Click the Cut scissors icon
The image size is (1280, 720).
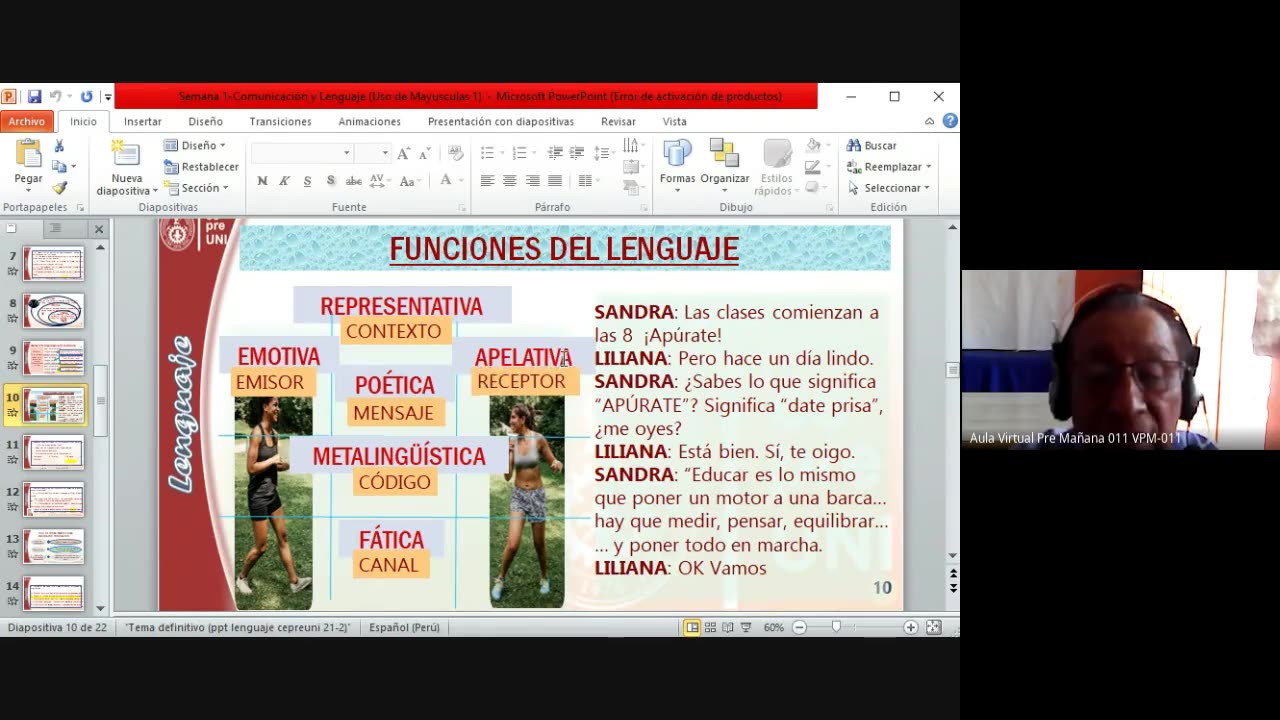tap(60, 146)
